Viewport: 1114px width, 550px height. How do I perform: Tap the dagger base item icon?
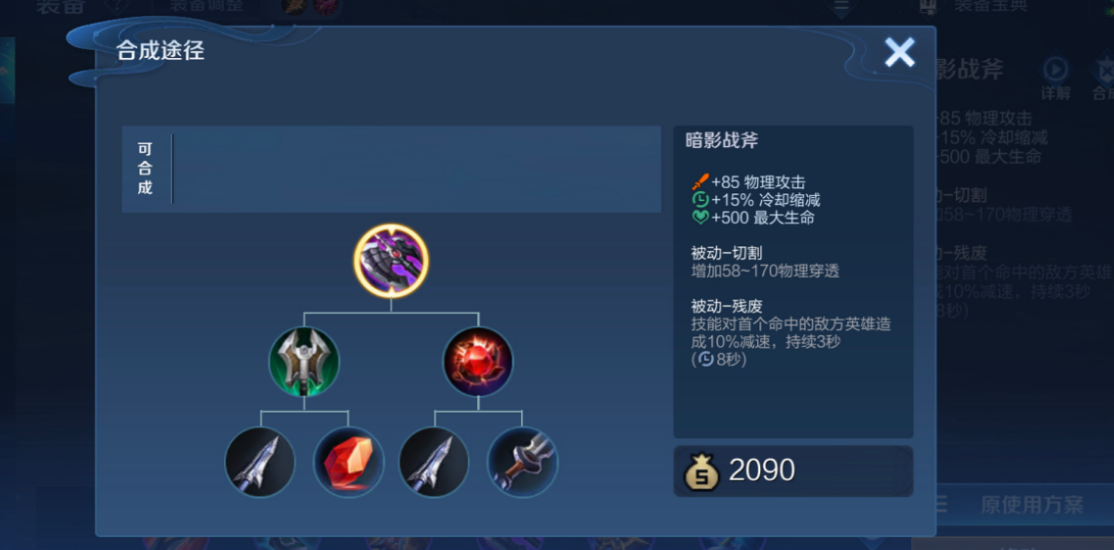pyautogui.click(x=522, y=462)
